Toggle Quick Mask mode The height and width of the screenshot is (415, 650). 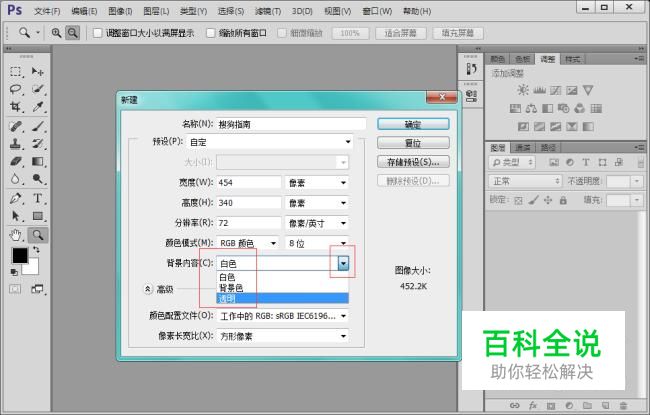click(15, 289)
